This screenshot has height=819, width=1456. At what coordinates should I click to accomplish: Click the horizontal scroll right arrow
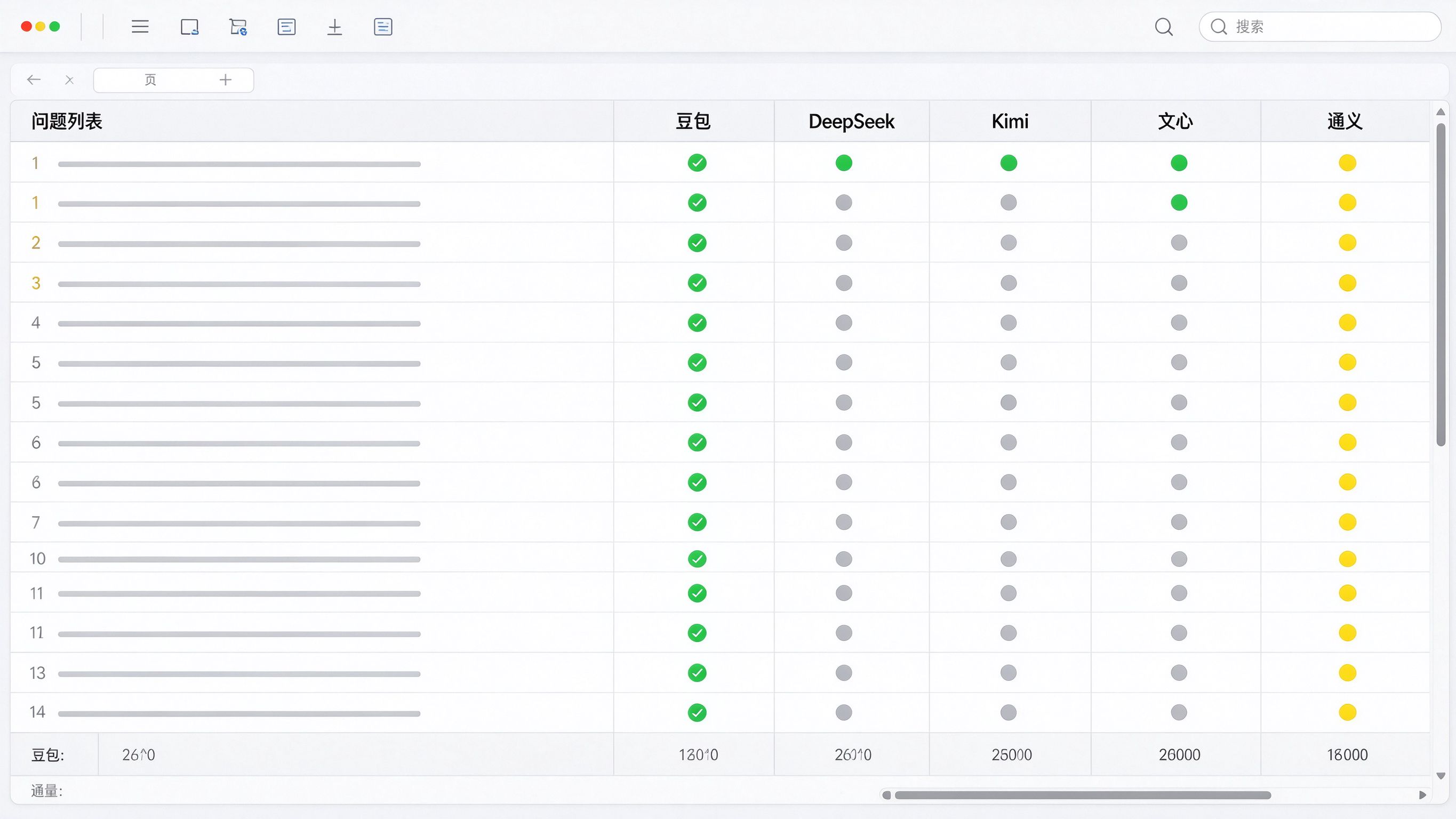click(1422, 795)
